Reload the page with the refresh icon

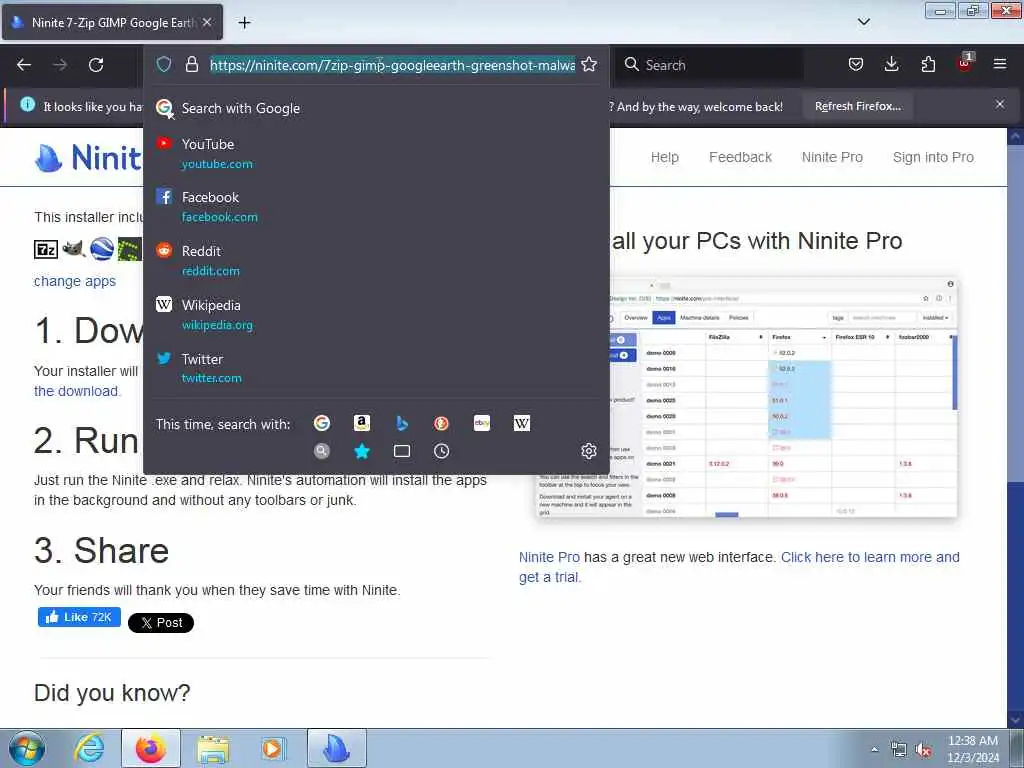96,65
